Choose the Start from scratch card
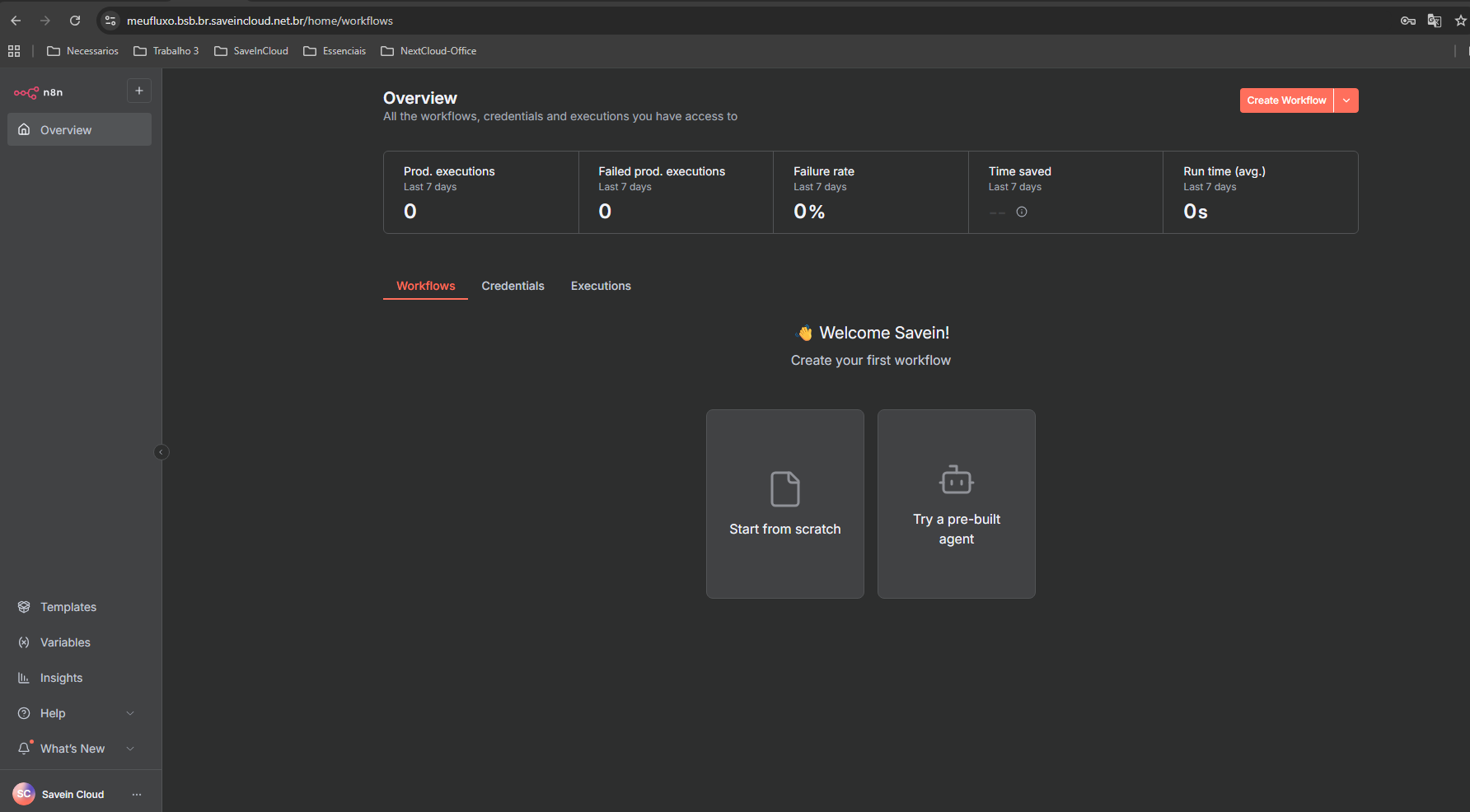The image size is (1470, 812). pos(784,504)
